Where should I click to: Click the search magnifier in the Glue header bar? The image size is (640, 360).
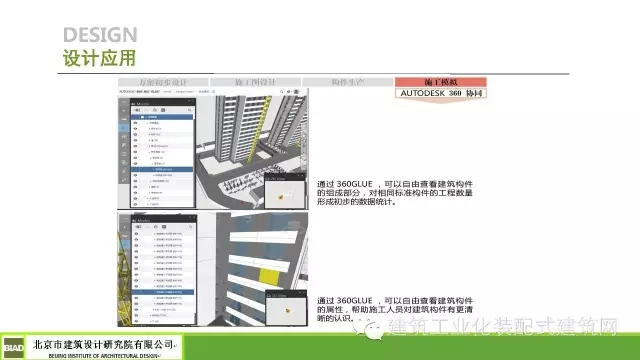coord(281,92)
